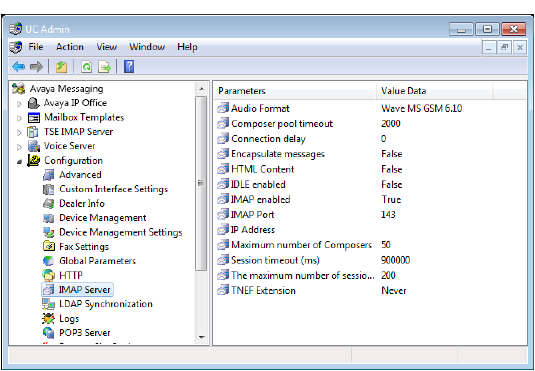Click the LDAP Synchronization icon

(48, 304)
